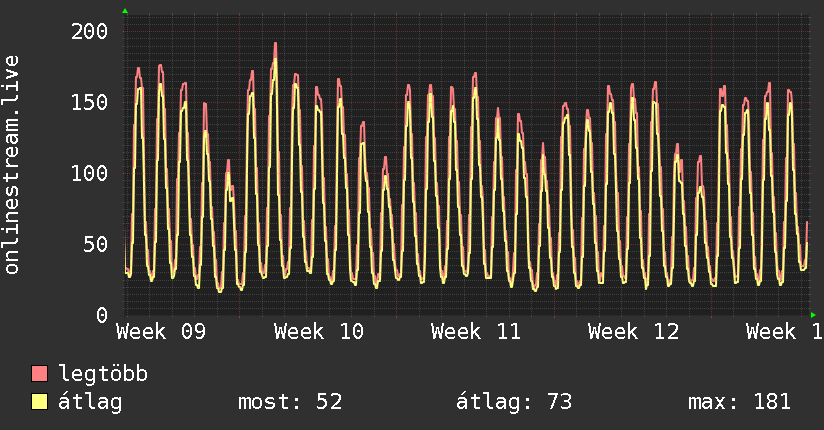Screen dimensions: 824x430
Task: Select the átlag legend label beside yellow swatch
Action: (x=90, y=402)
